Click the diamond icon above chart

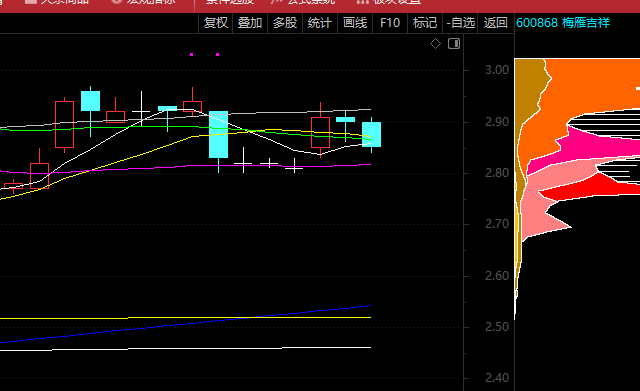point(436,44)
